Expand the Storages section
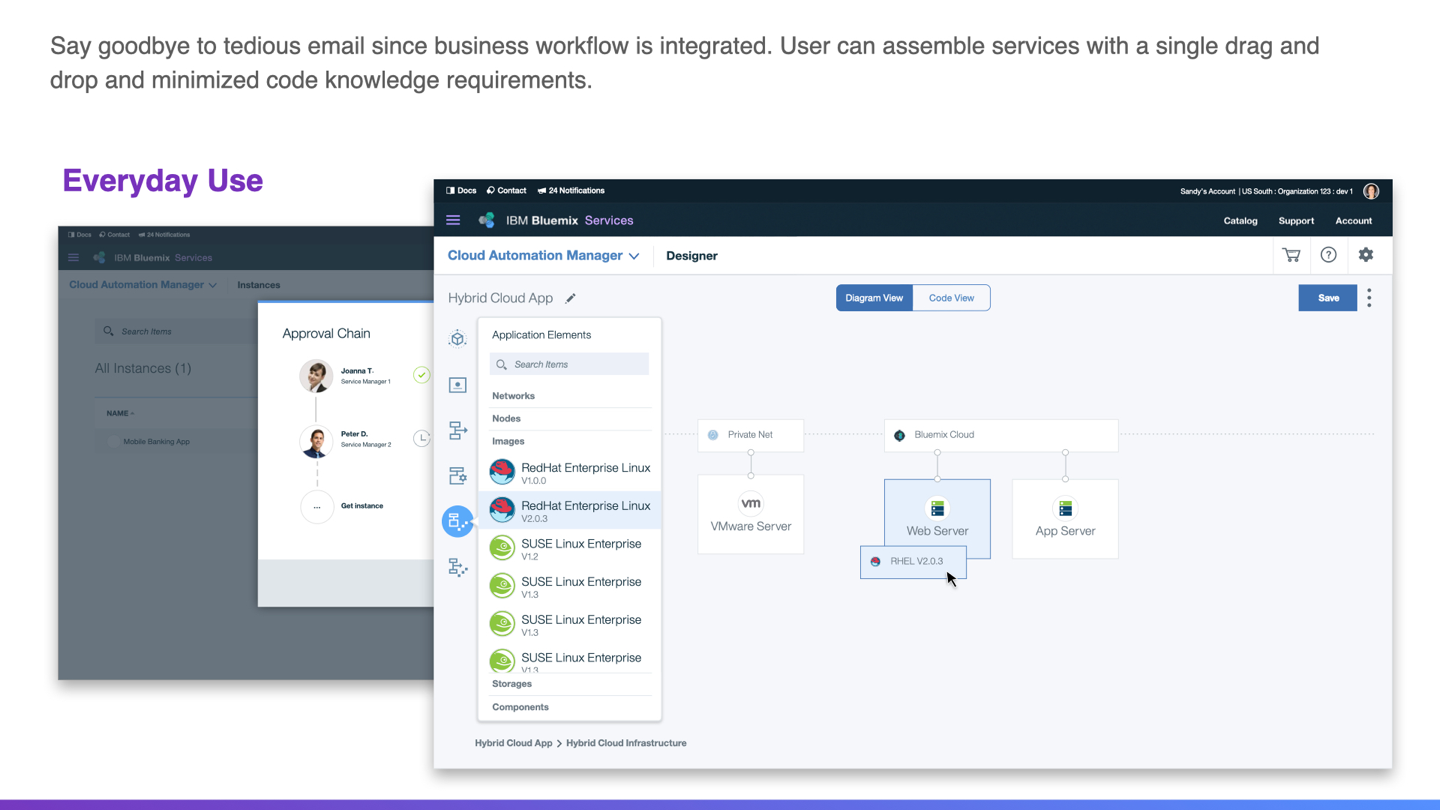Image resolution: width=1440 pixels, height=810 pixels. click(x=570, y=684)
